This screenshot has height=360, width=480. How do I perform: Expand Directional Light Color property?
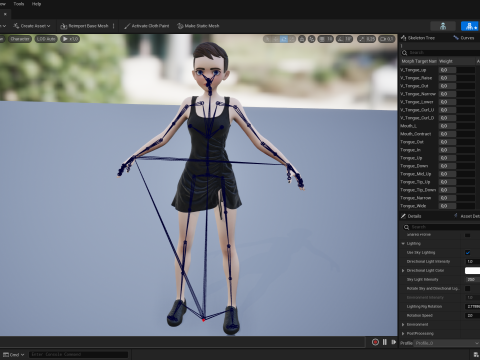click(403, 271)
